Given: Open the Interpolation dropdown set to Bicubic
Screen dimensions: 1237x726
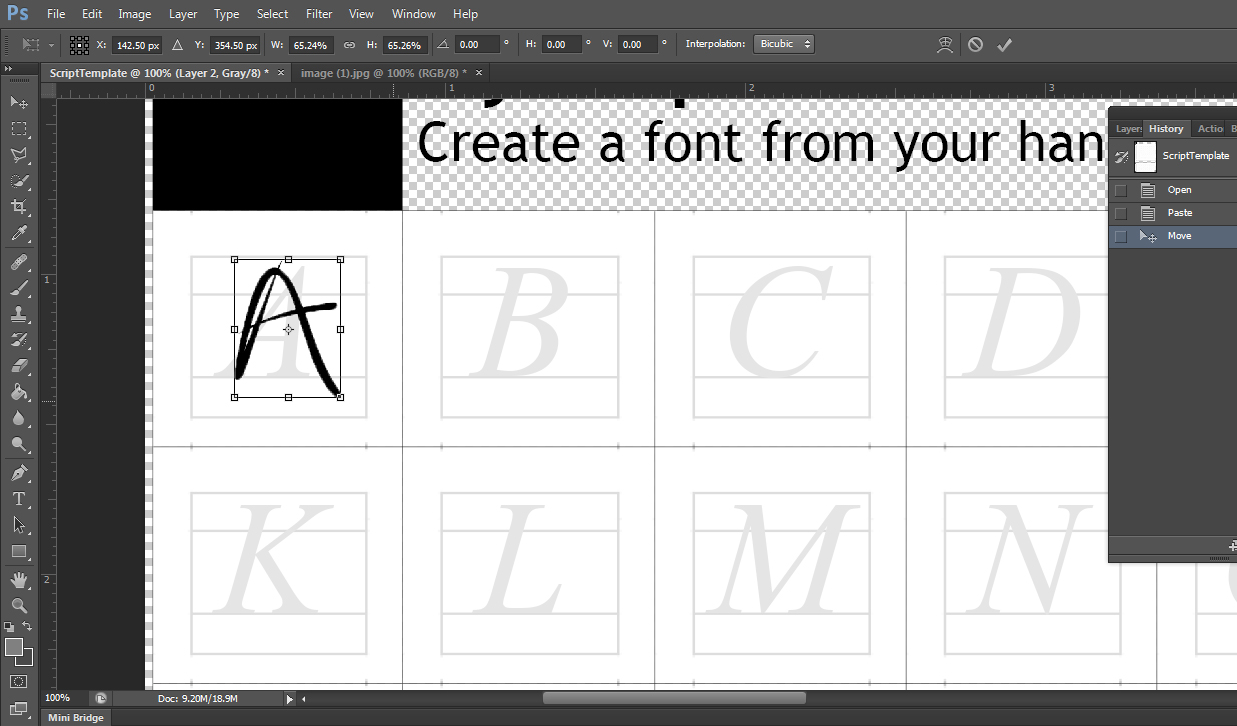Looking at the screenshot, I should pyautogui.click(x=783, y=43).
